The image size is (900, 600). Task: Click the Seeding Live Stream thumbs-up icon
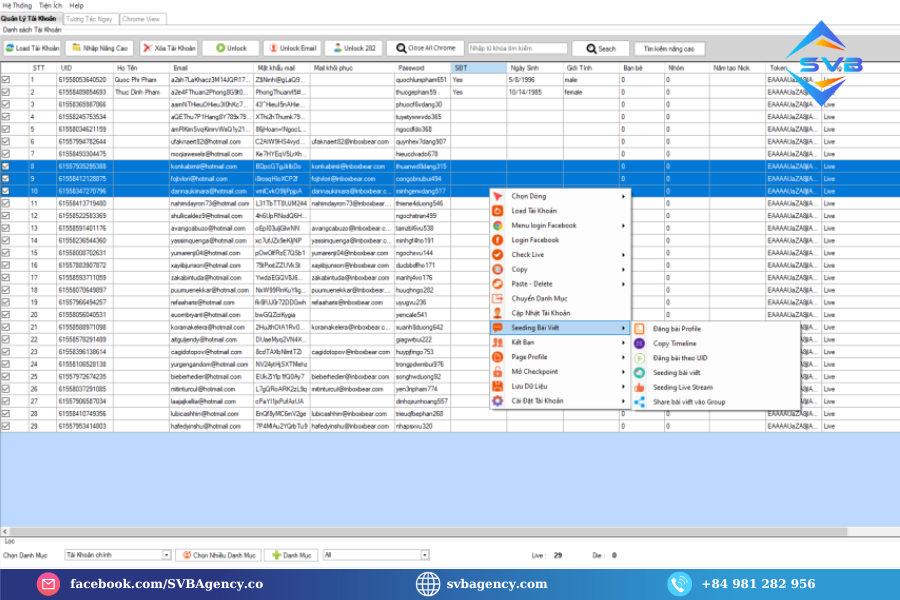(640, 387)
